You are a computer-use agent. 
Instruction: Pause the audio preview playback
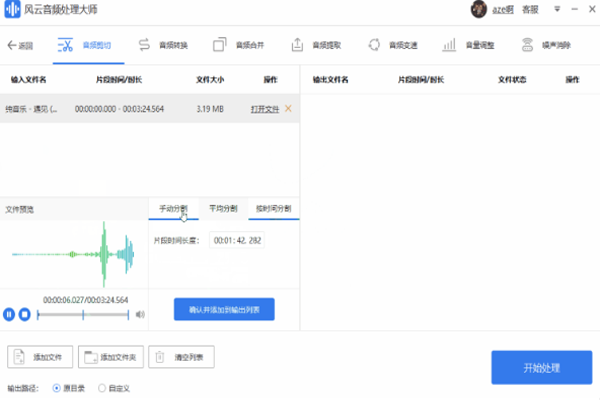click(x=10, y=314)
